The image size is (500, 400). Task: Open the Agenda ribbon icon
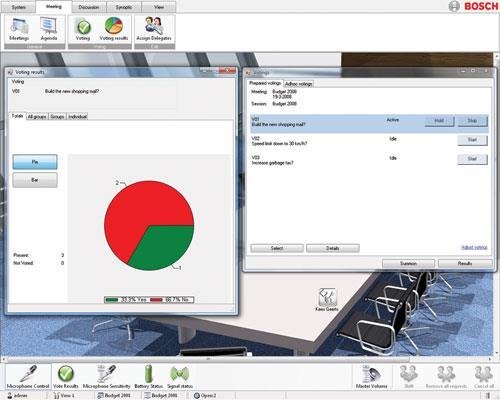49,29
